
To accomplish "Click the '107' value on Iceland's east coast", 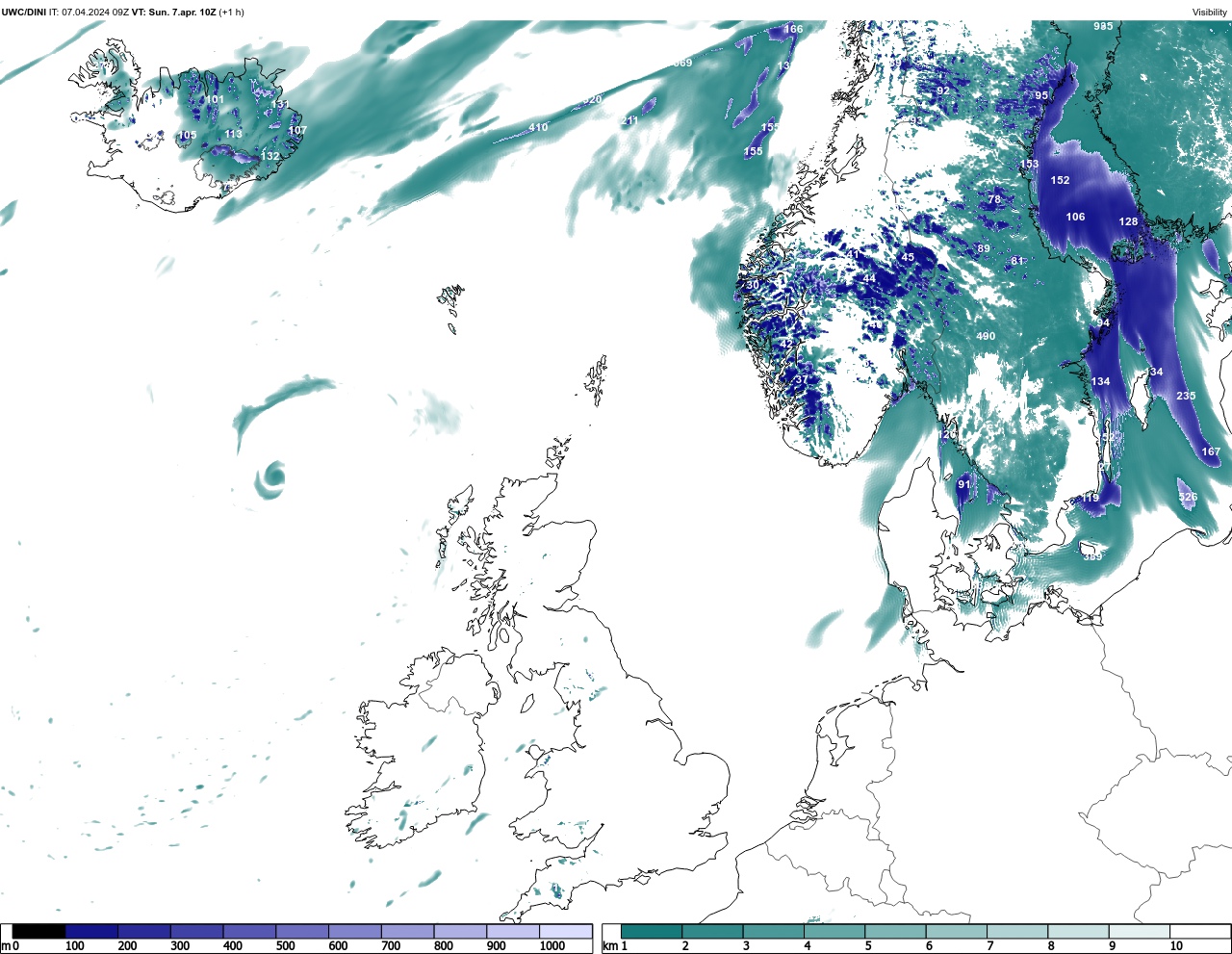I will pos(298,131).
